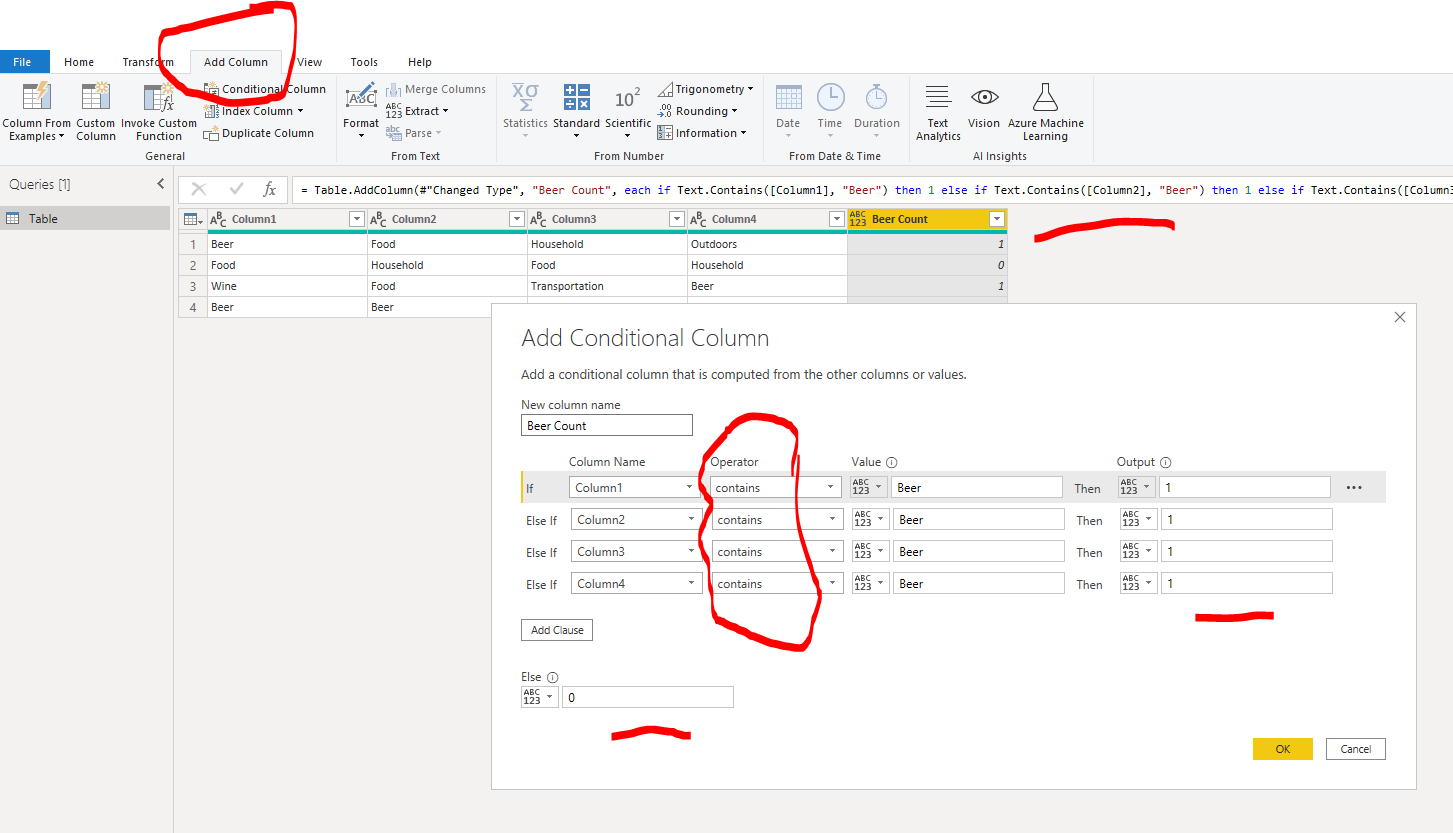Image resolution: width=1453 pixels, height=833 pixels.
Task: Click the Add Clause button
Action: [557, 630]
